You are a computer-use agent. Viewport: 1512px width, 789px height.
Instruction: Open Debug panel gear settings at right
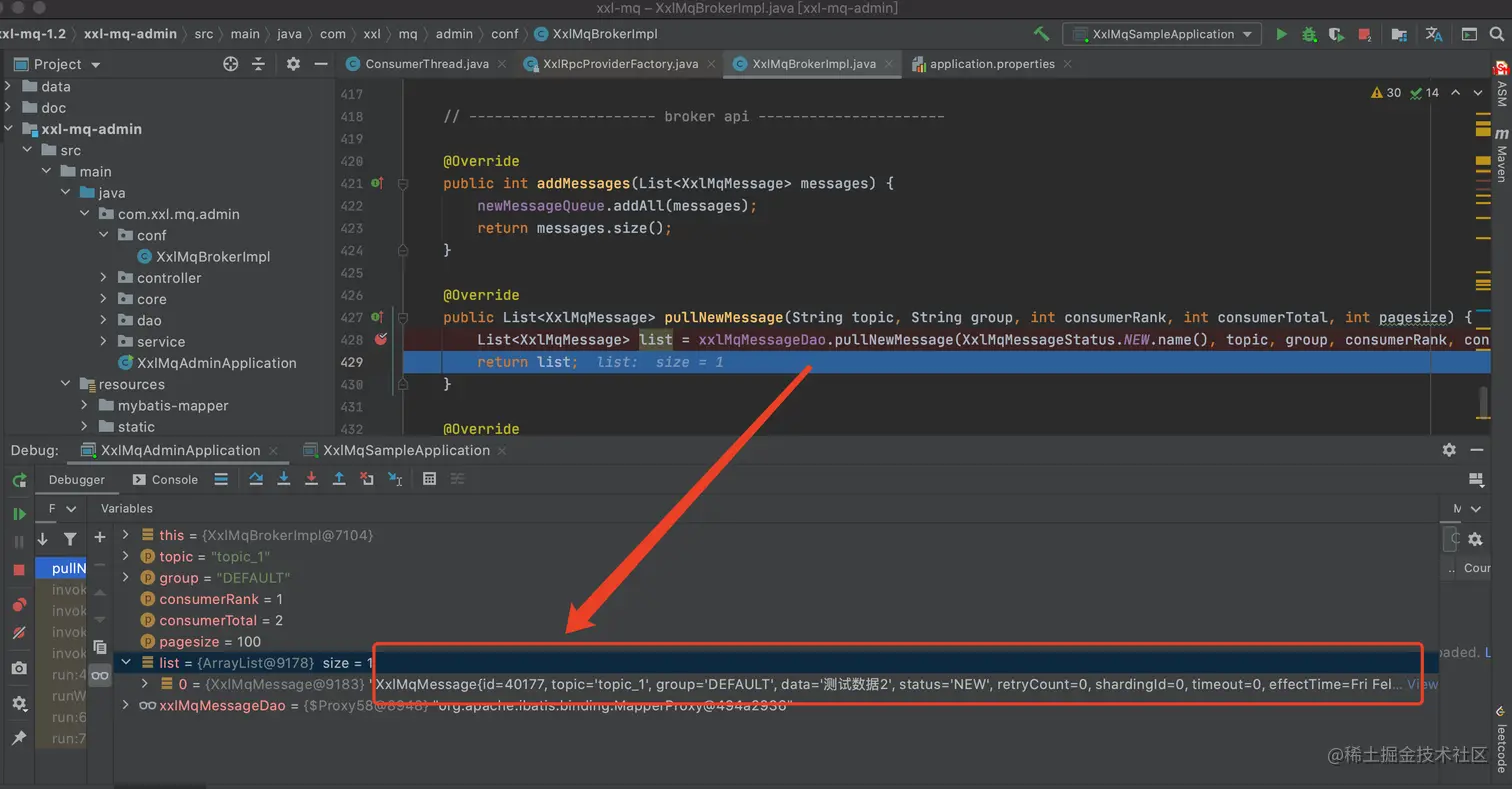(1449, 450)
